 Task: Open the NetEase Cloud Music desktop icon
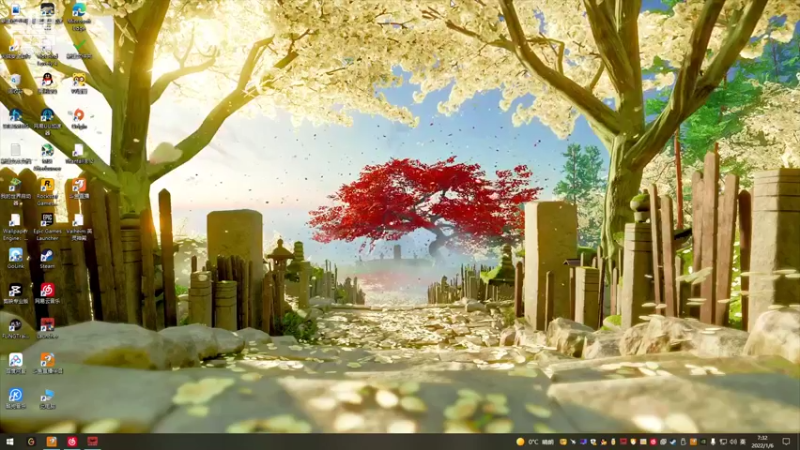tap(47, 293)
